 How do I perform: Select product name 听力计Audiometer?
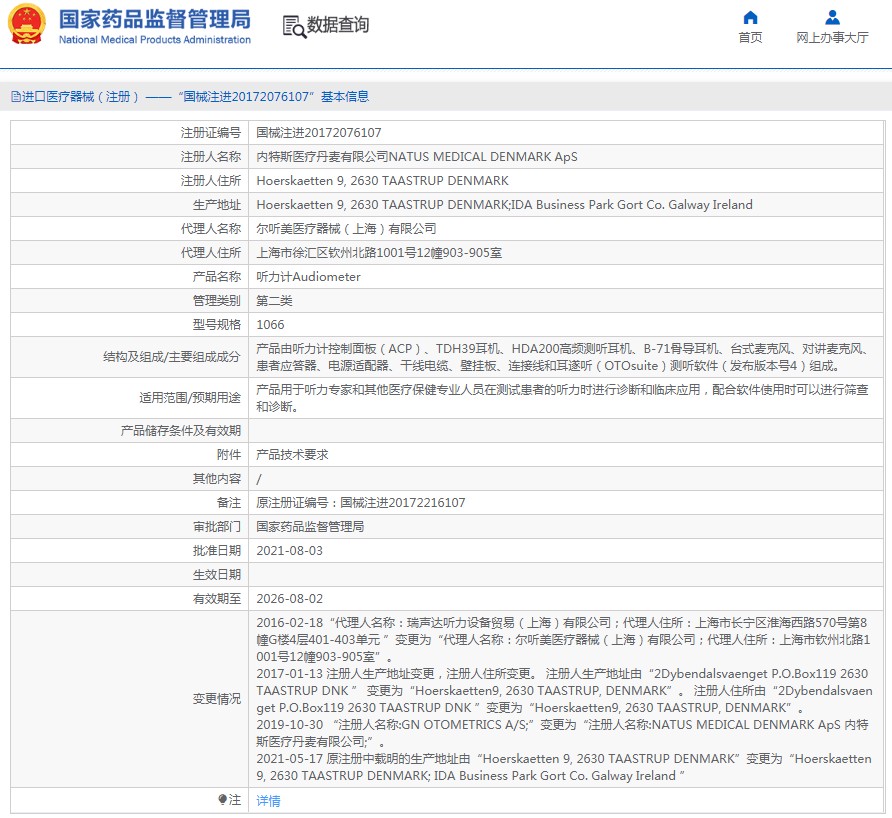click(x=308, y=276)
